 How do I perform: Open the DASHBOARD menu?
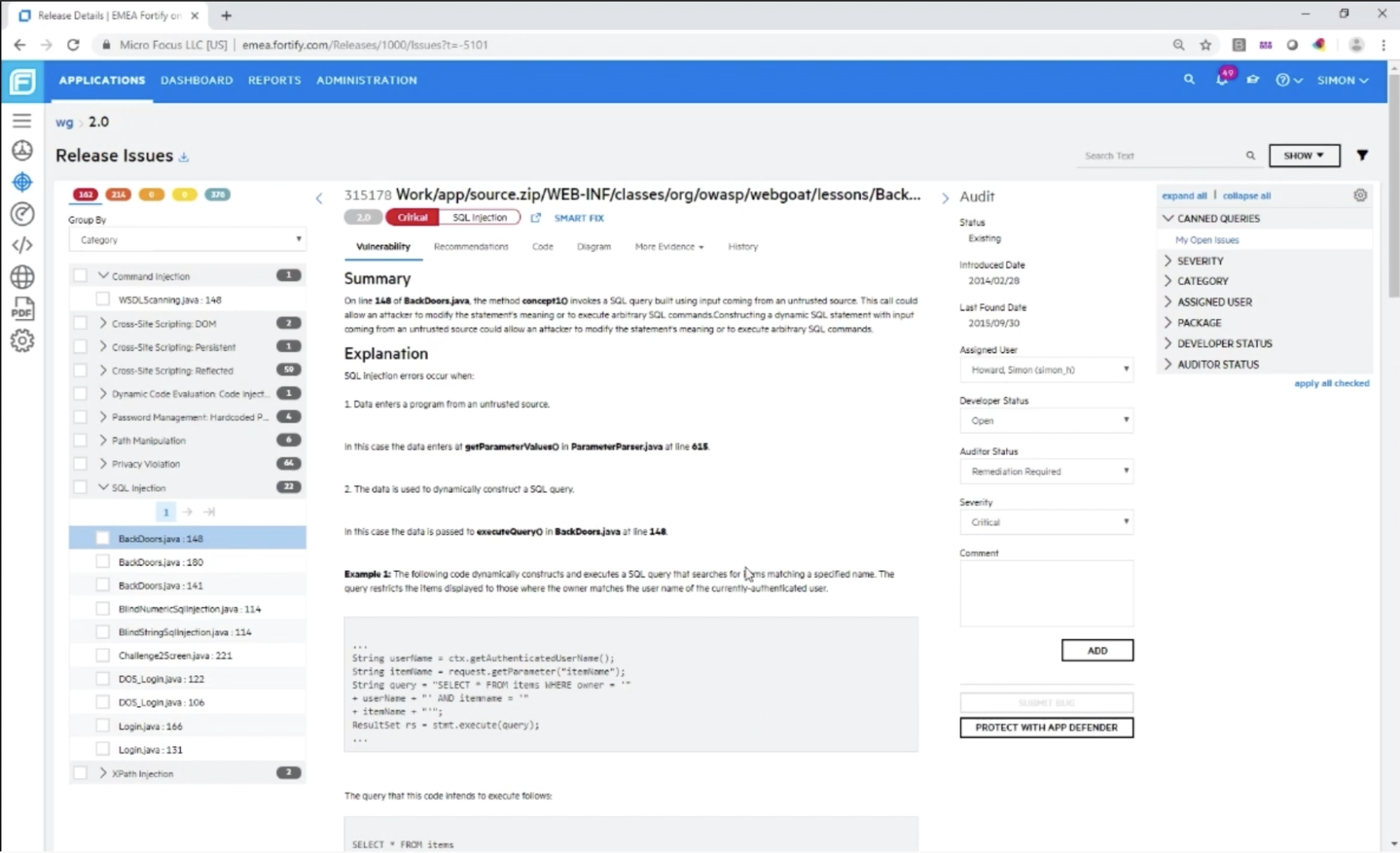click(197, 80)
